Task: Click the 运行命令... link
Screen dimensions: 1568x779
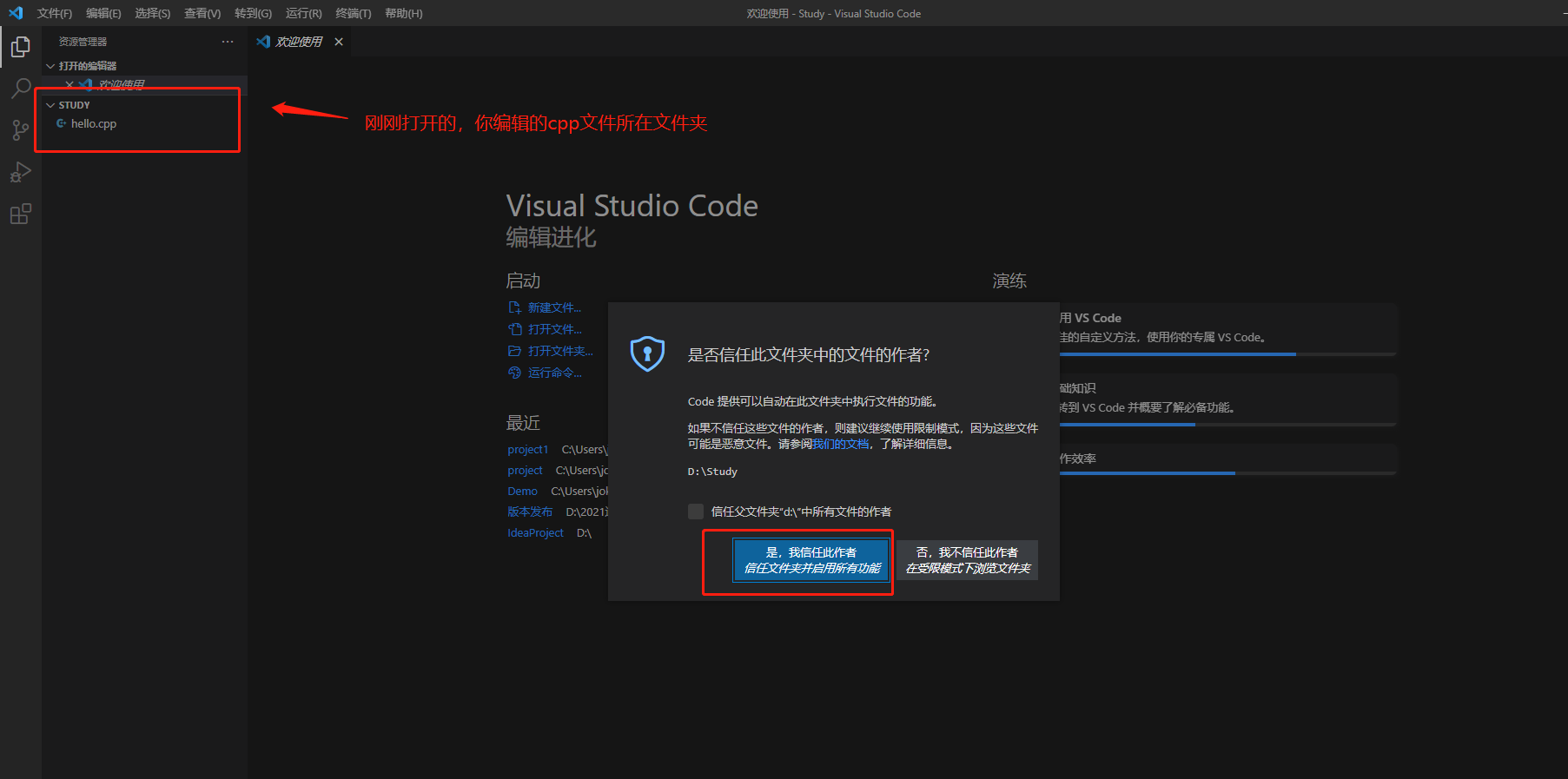Action: coord(554,373)
